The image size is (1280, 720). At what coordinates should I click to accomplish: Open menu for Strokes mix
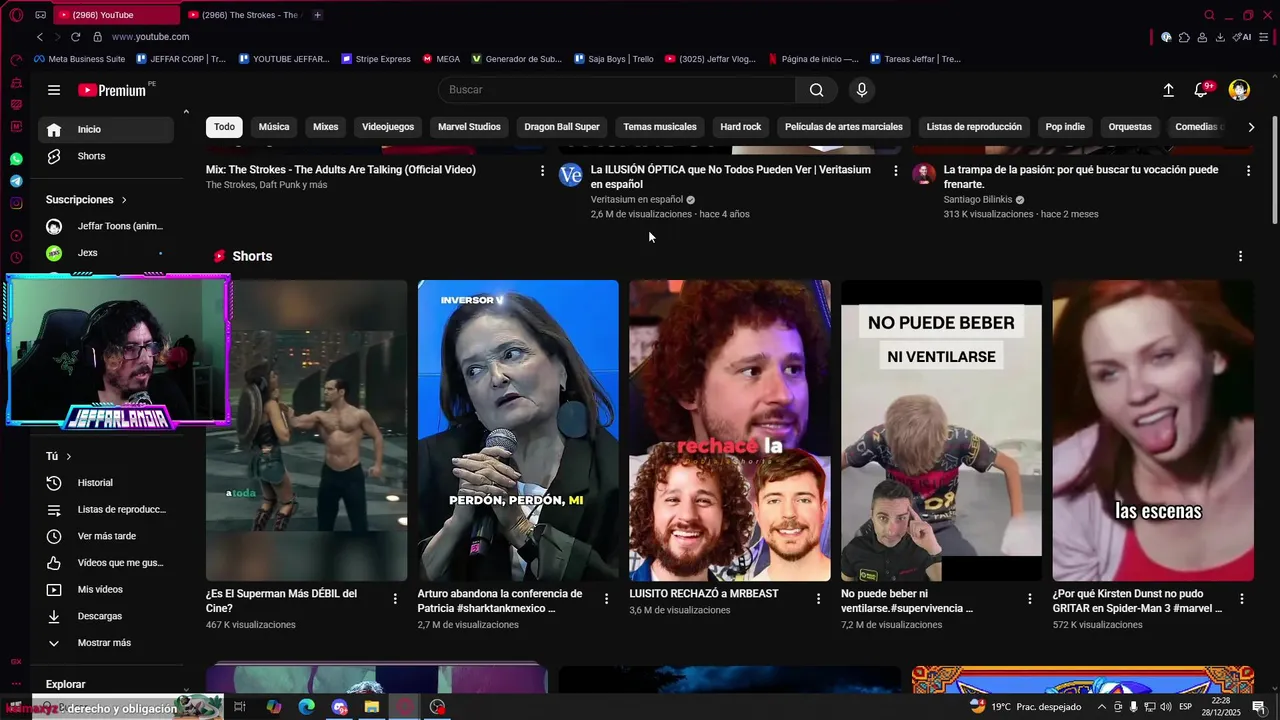[x=543, y=171]
